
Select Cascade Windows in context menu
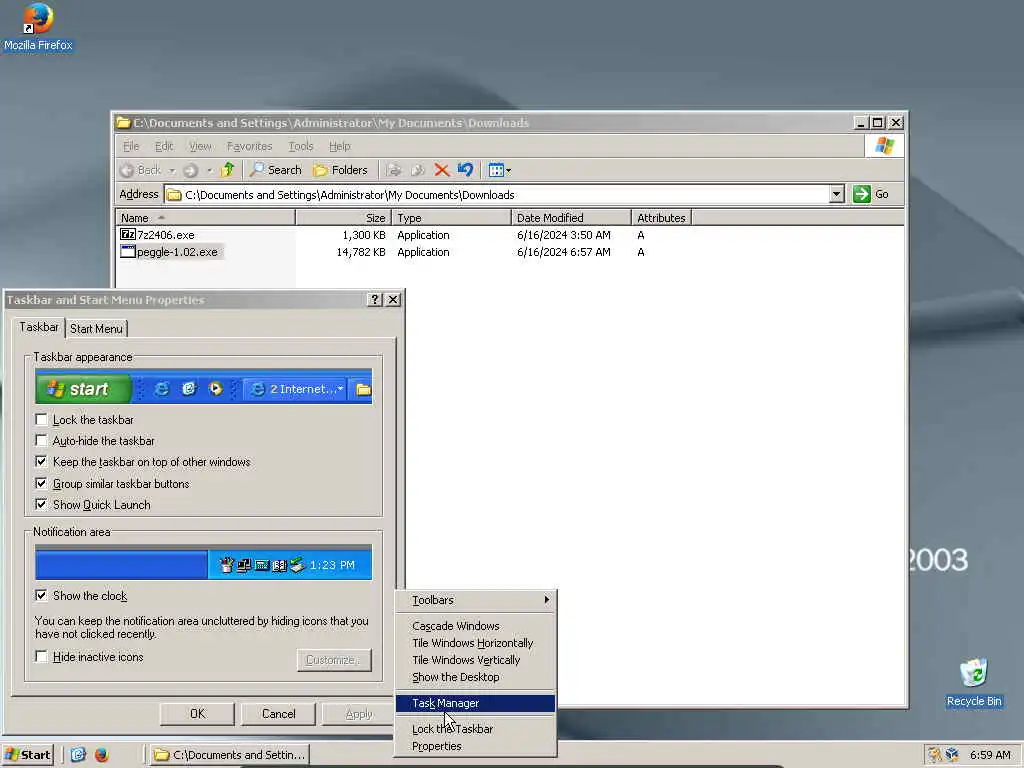click(x=475, y=626)
